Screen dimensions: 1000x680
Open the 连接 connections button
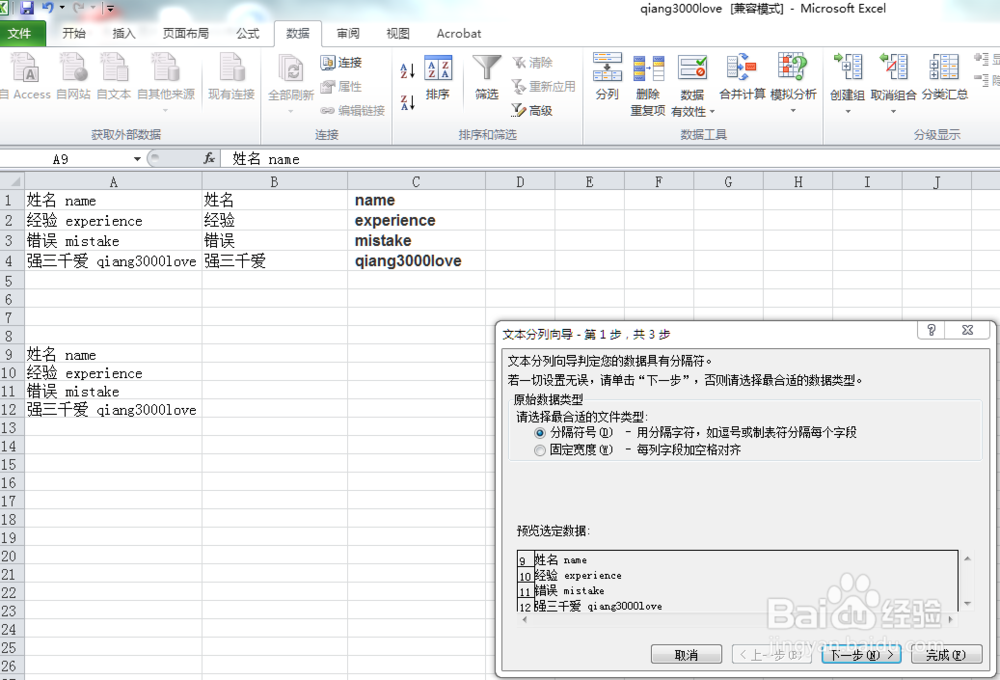click(x=341, y=63)
